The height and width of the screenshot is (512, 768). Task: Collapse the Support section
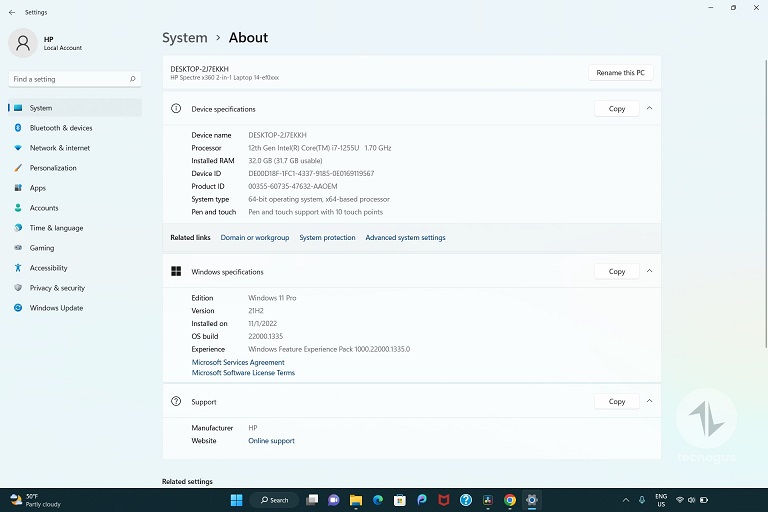click(x=649, y=401)
